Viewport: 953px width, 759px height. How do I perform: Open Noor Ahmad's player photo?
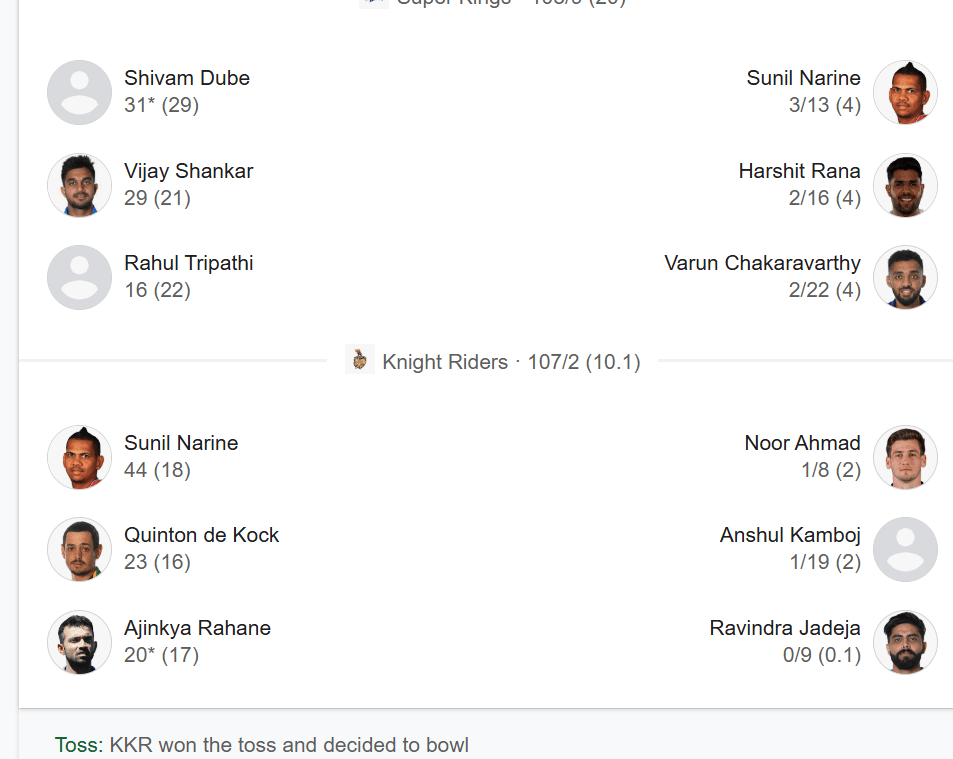[905, 457]
